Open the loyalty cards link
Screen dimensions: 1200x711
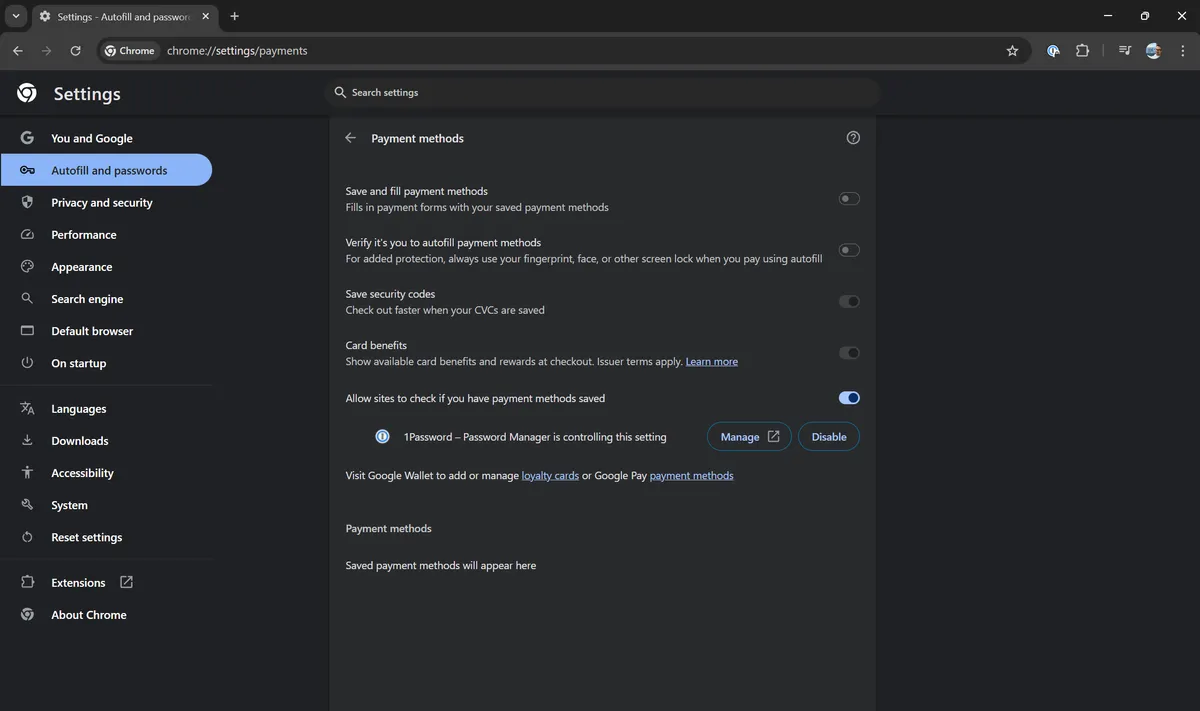point(550,476)
